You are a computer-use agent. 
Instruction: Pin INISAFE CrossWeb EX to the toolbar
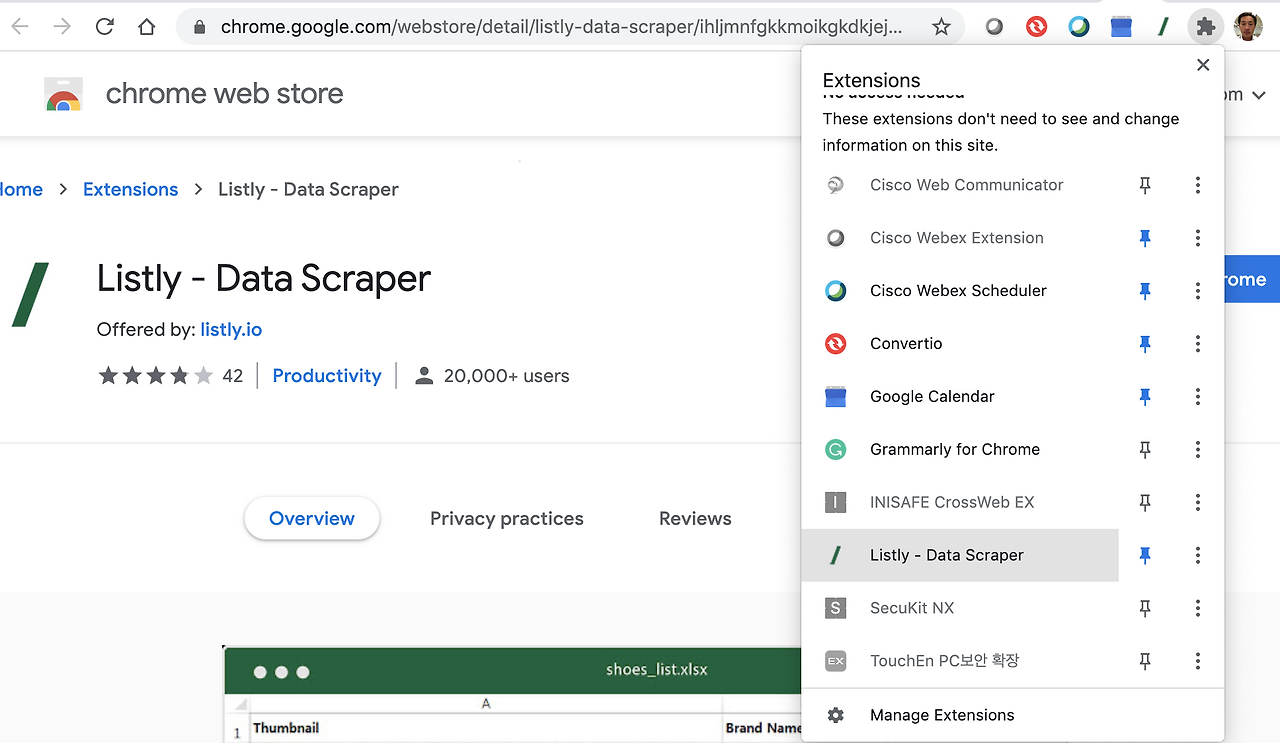tap(1145, 503)
